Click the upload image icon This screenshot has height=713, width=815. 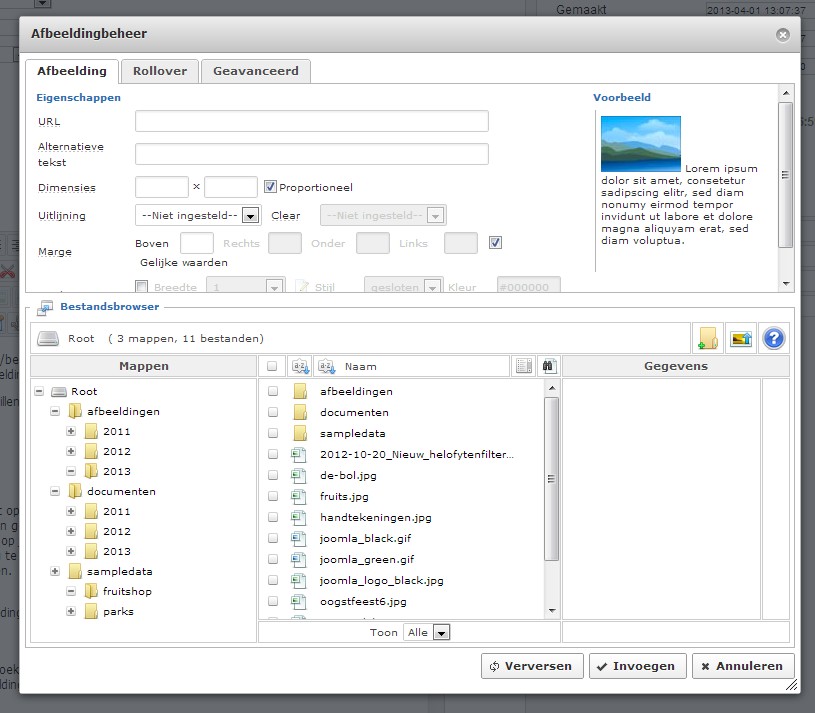740,338
